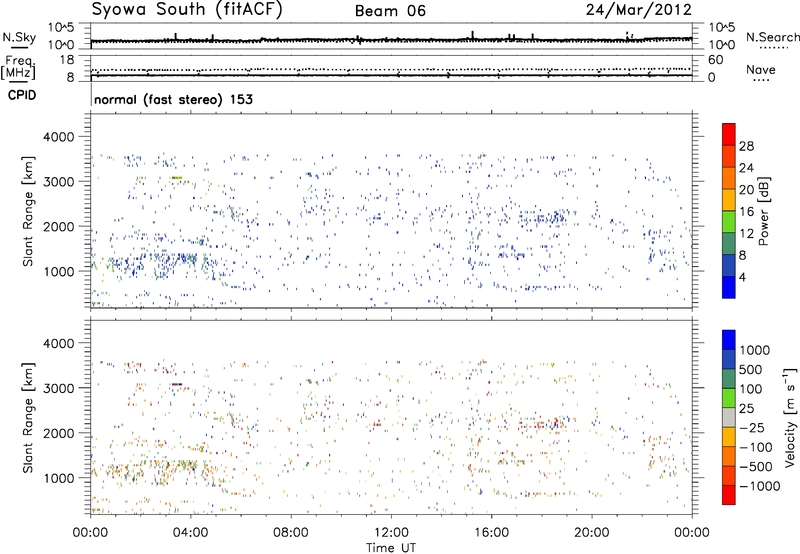Click the red bottom Velocity colorbar segment
The width and height of the screenshot is (800, 554).
tap(729, 494)
